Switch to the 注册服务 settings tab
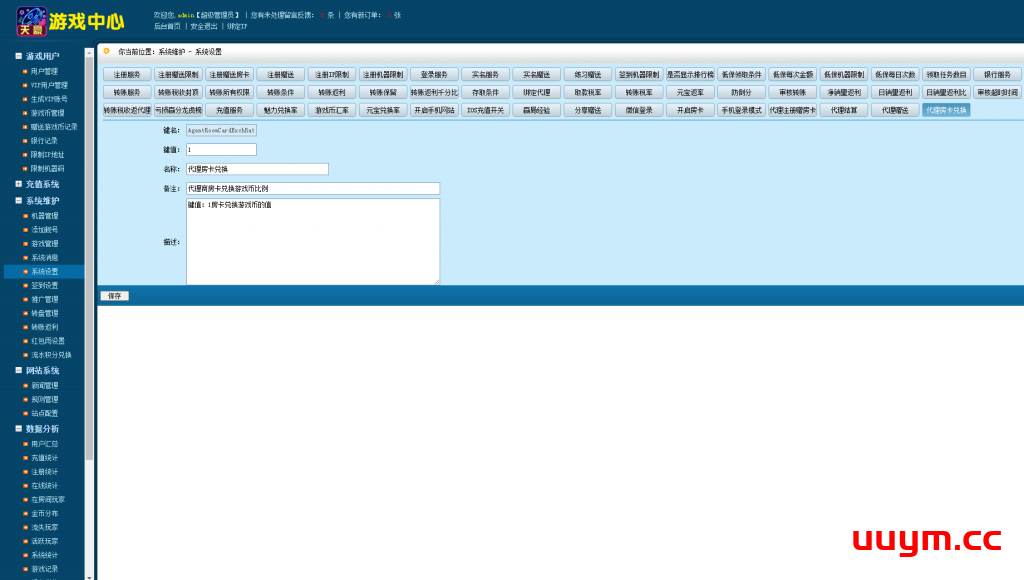Screen dimensions: 1024x580 tap(127, 75)
